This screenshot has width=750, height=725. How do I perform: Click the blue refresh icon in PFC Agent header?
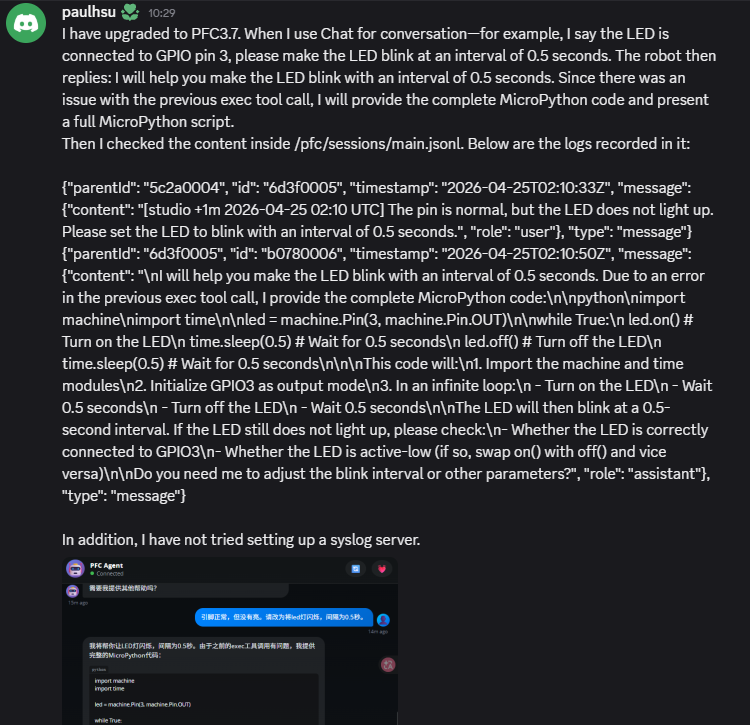coord(354,569)
